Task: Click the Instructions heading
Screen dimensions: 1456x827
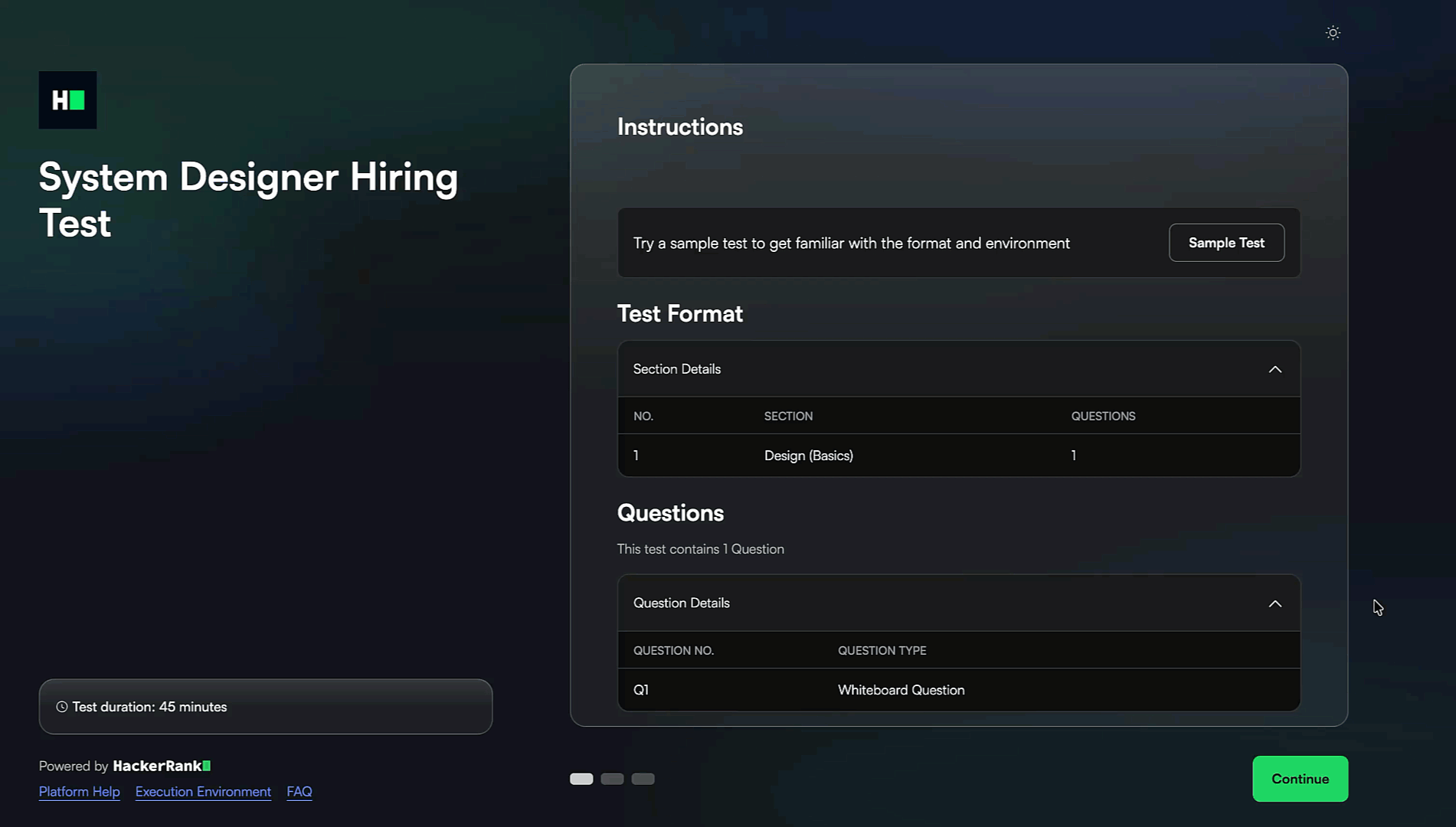Action: point(680,126)
